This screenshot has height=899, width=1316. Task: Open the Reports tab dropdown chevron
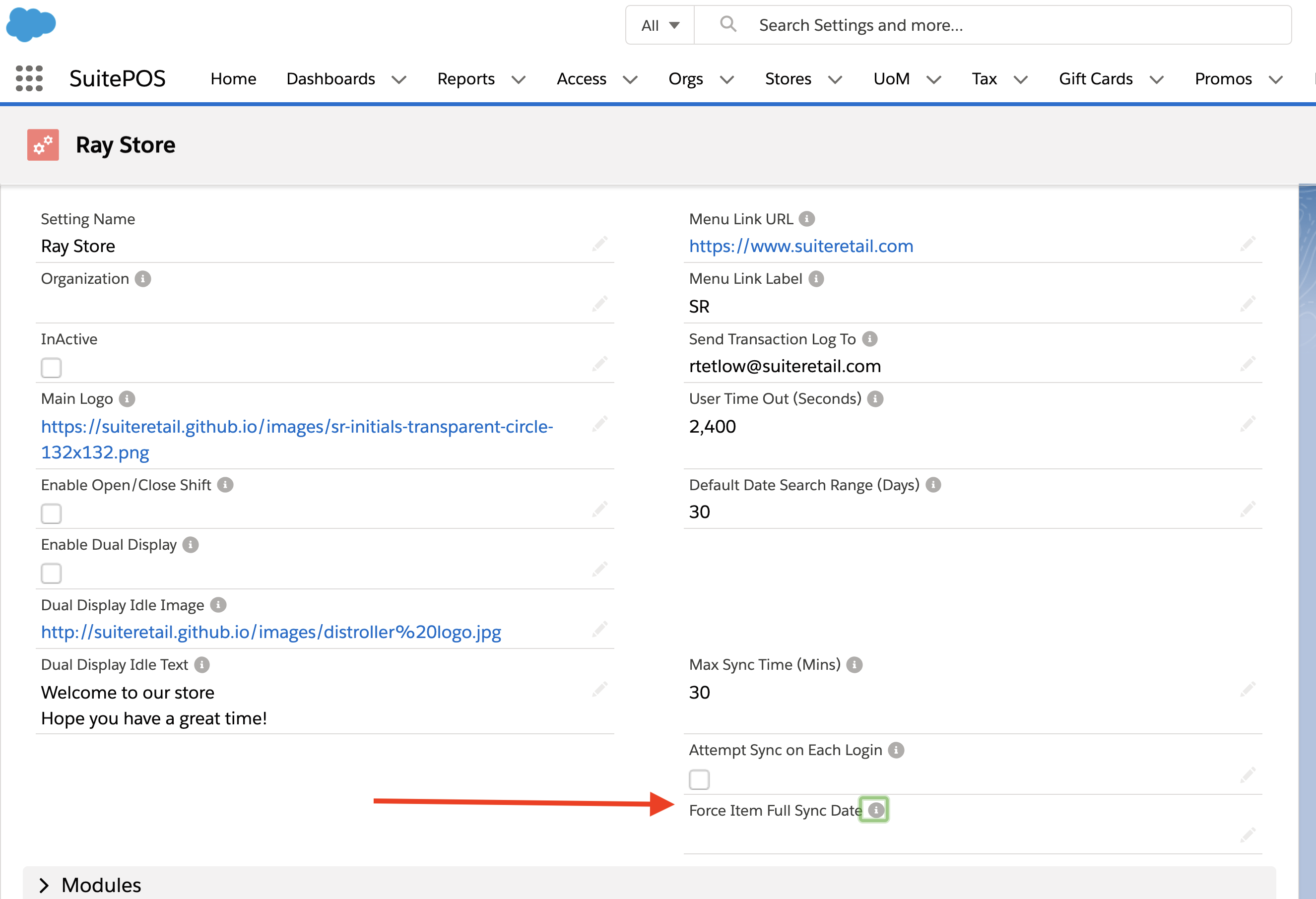point(518,79)
